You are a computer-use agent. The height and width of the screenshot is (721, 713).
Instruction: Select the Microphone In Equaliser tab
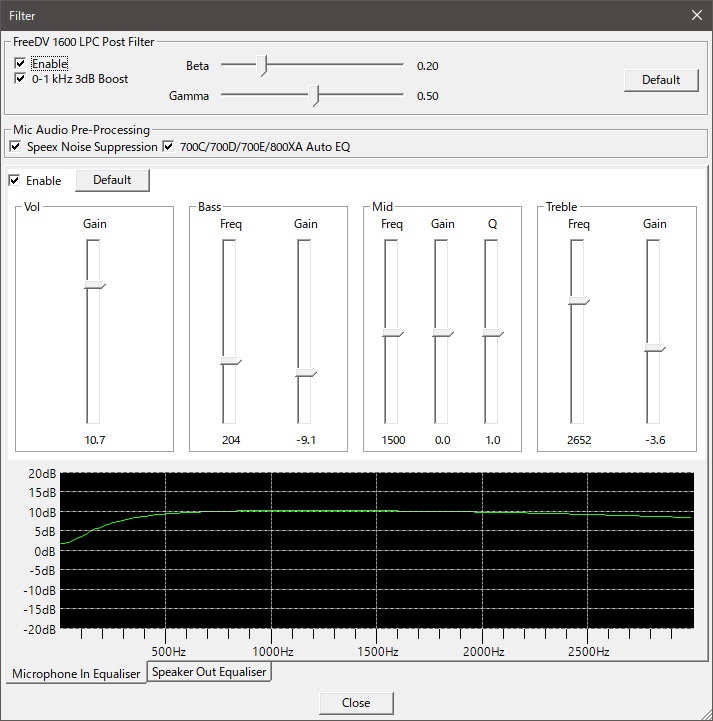[x=76, y=674]
